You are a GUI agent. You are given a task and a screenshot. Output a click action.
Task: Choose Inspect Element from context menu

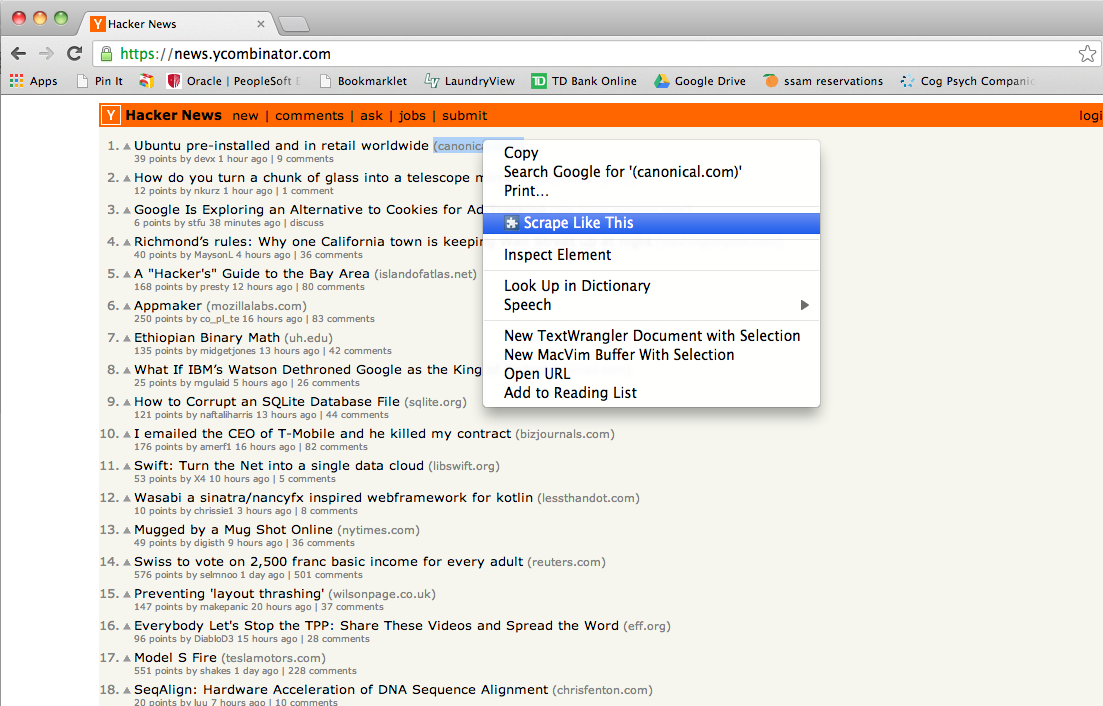(558, 255)
